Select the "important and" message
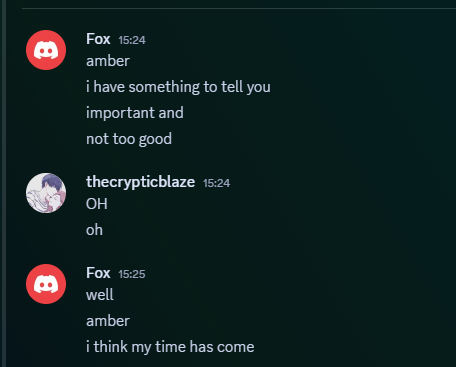This screenshot has height=367, width=456. [135, 113]
